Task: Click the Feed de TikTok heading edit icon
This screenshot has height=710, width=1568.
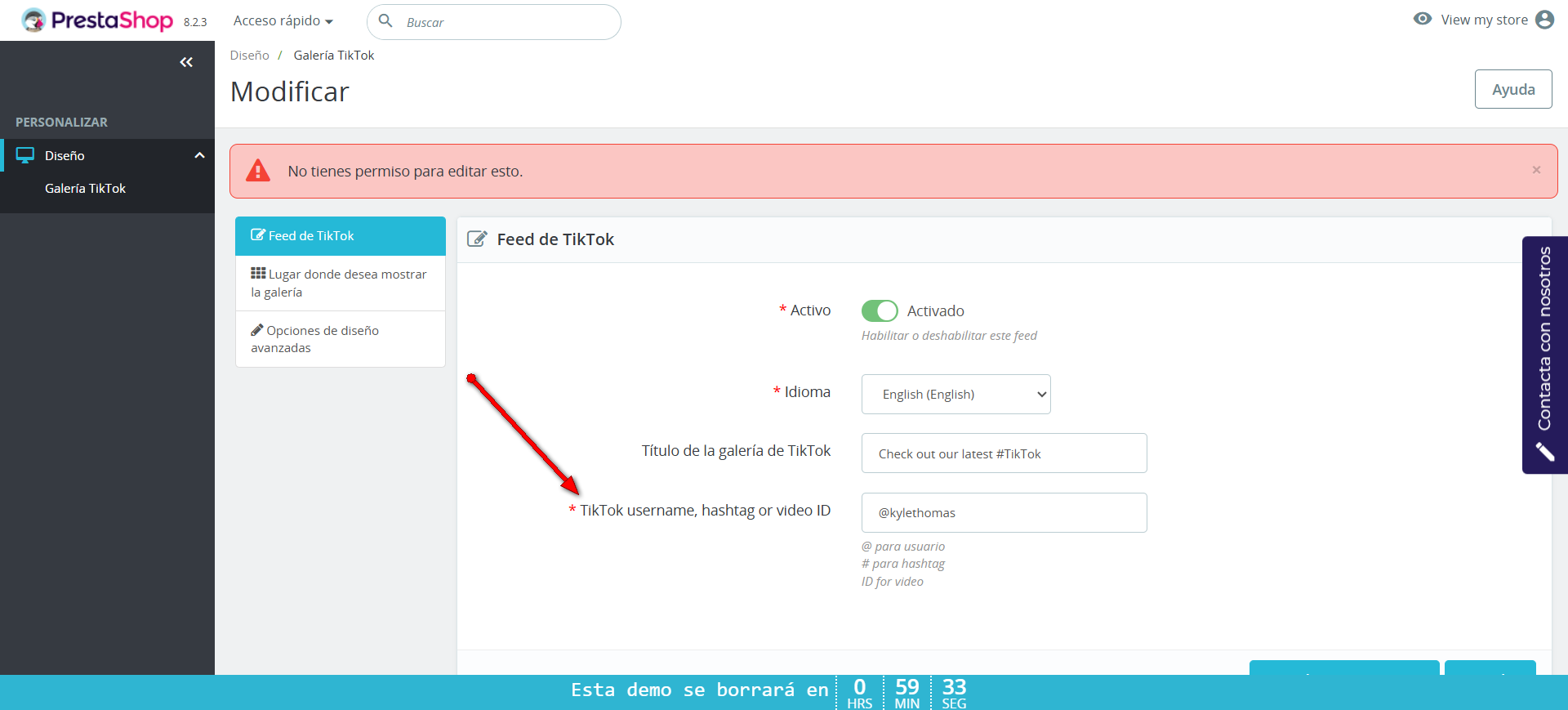Action: [477, 239]
